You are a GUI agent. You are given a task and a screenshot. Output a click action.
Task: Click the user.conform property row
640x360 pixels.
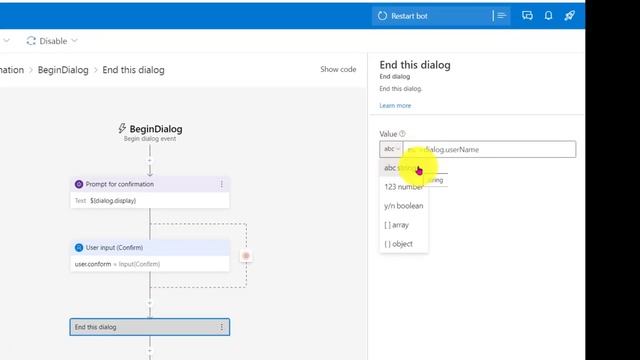pyautogui.click(x=150, y=264)
